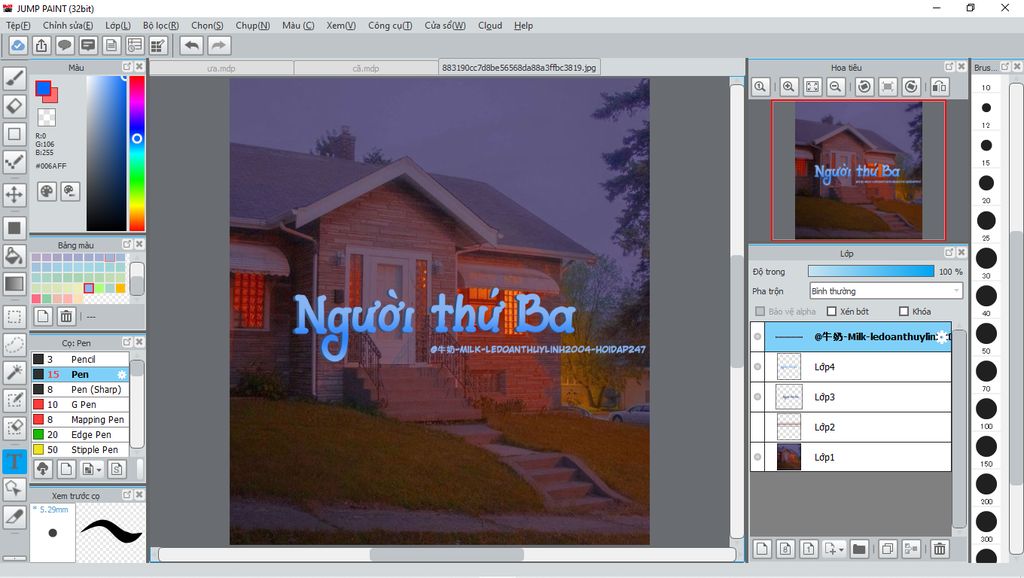This screenshot has width=1024, height=578.
Task: Select the Magic Wand tool
Action: (14, 372)
